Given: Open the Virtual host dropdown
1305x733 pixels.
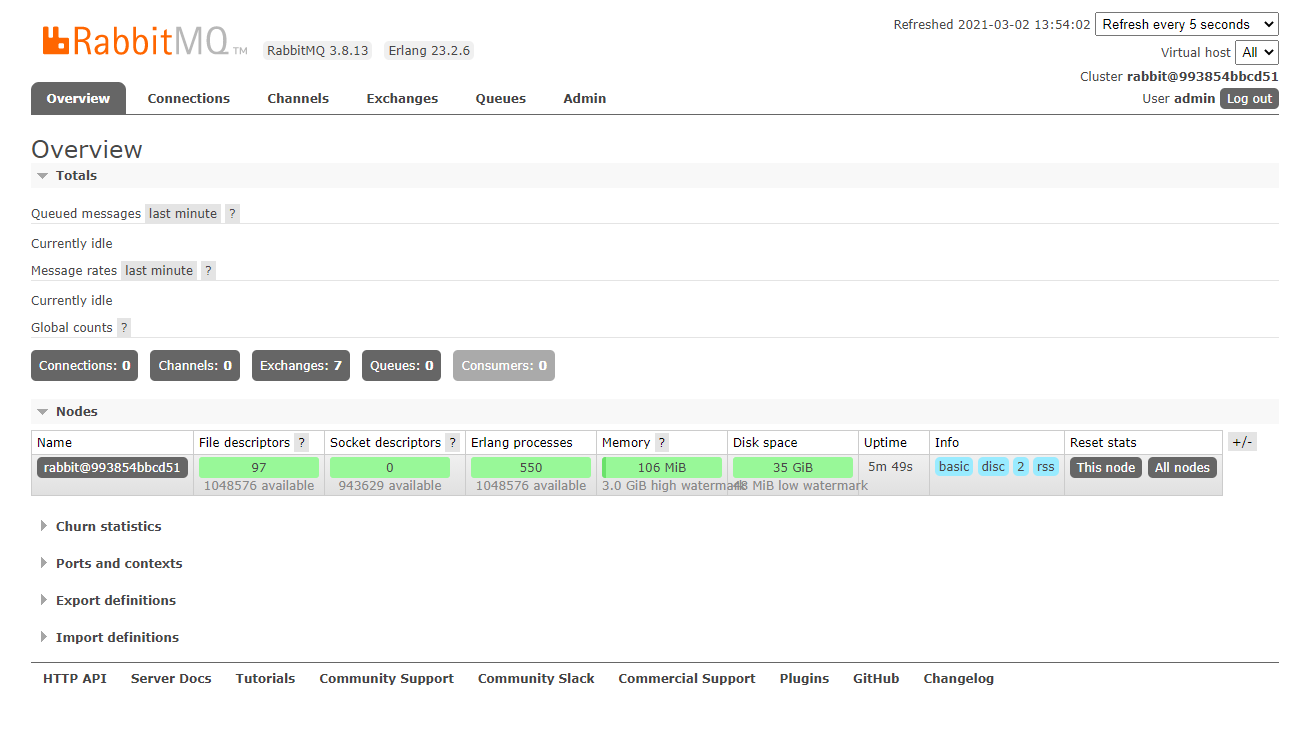Looking at the screenshot, I should point(1257,52).
